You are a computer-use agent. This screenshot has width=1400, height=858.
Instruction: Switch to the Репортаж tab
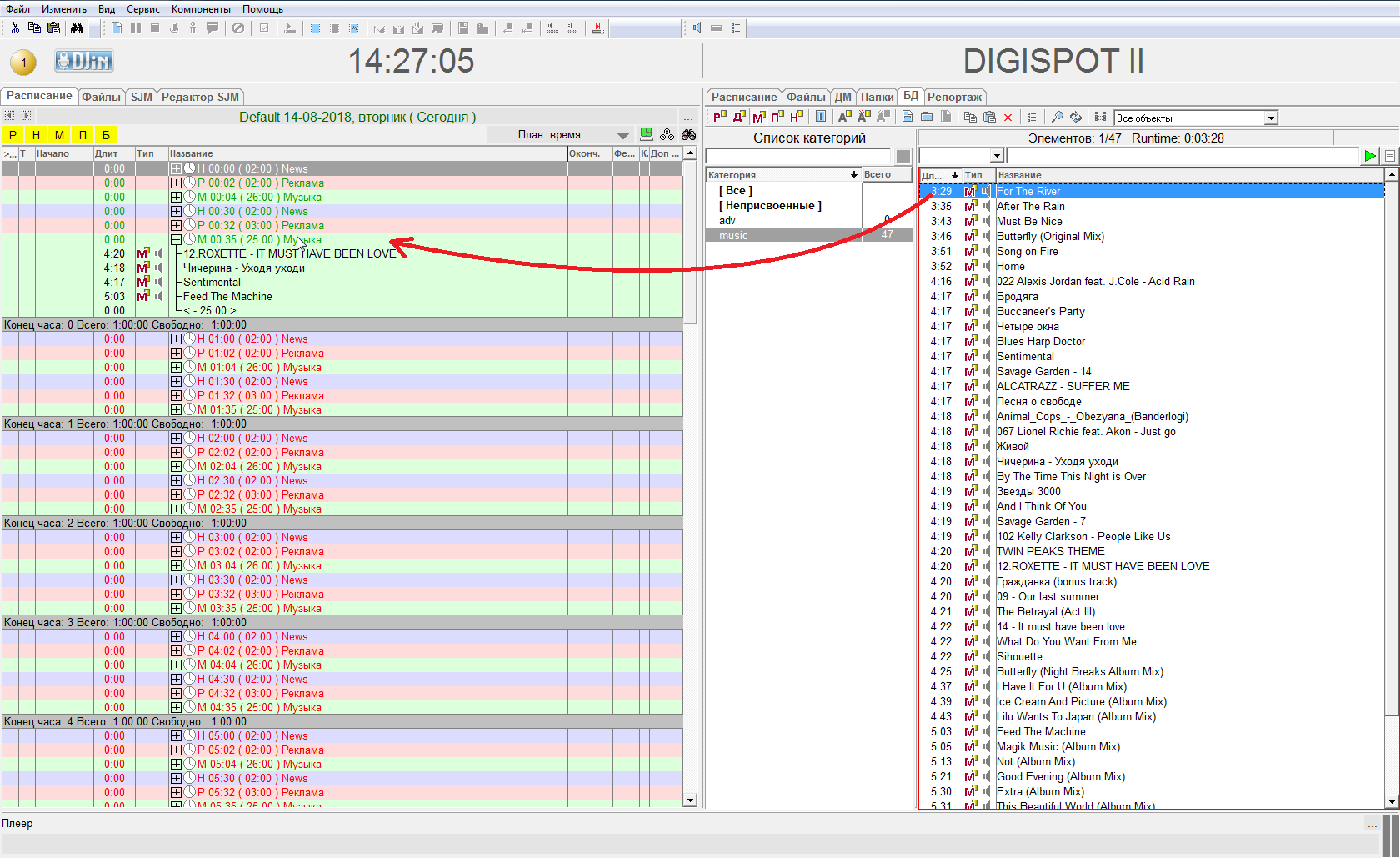point(954,97)
